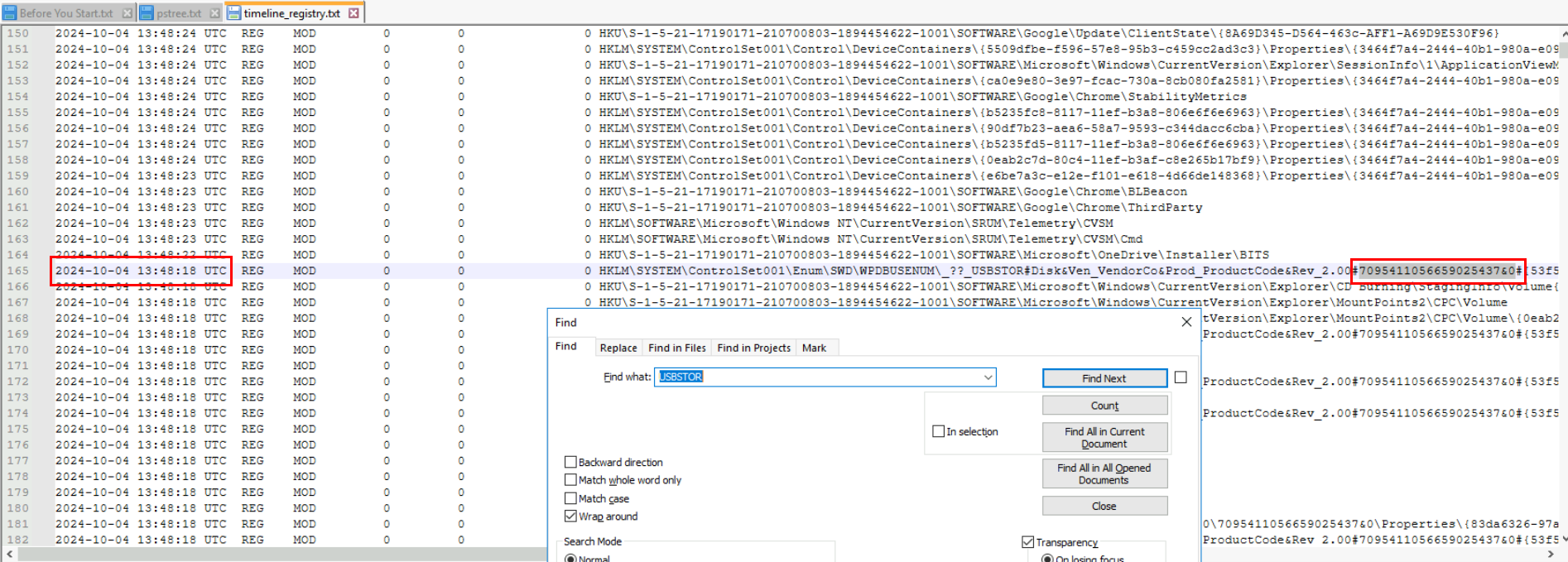Open the Find in Files tab
This screenshot has height=562, width=1568.
tap(677, 348)
